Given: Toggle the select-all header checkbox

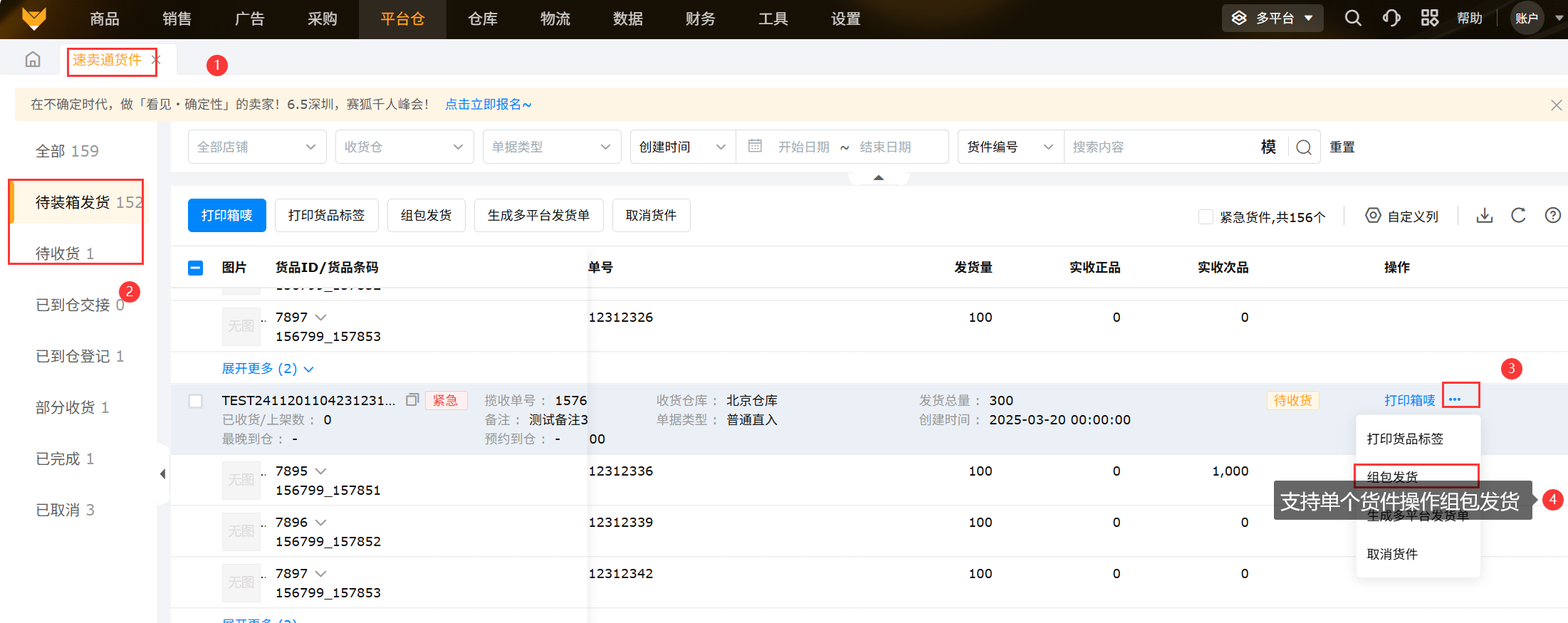Looking at the screenshot, I should (x=196, y=268).
